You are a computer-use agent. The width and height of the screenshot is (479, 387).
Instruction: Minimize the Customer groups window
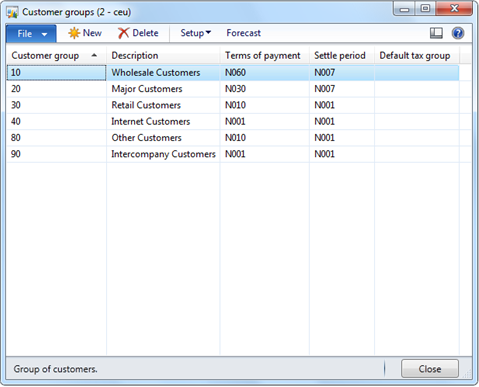404,9
